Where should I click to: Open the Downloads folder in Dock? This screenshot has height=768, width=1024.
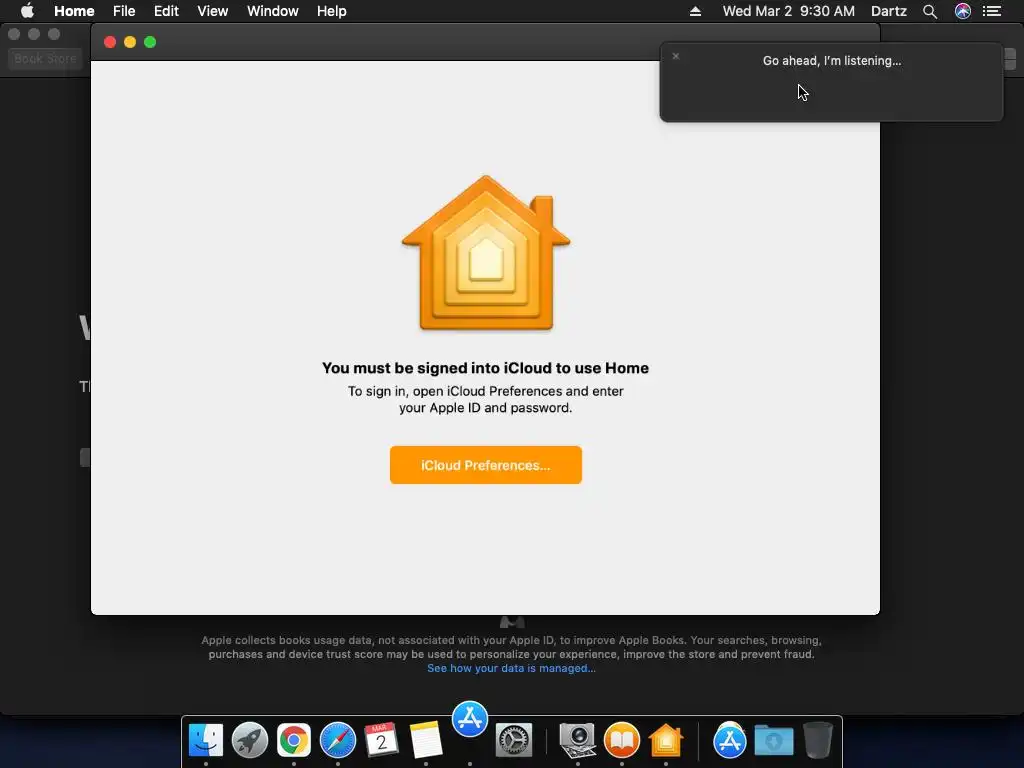[x=774, y=740]
